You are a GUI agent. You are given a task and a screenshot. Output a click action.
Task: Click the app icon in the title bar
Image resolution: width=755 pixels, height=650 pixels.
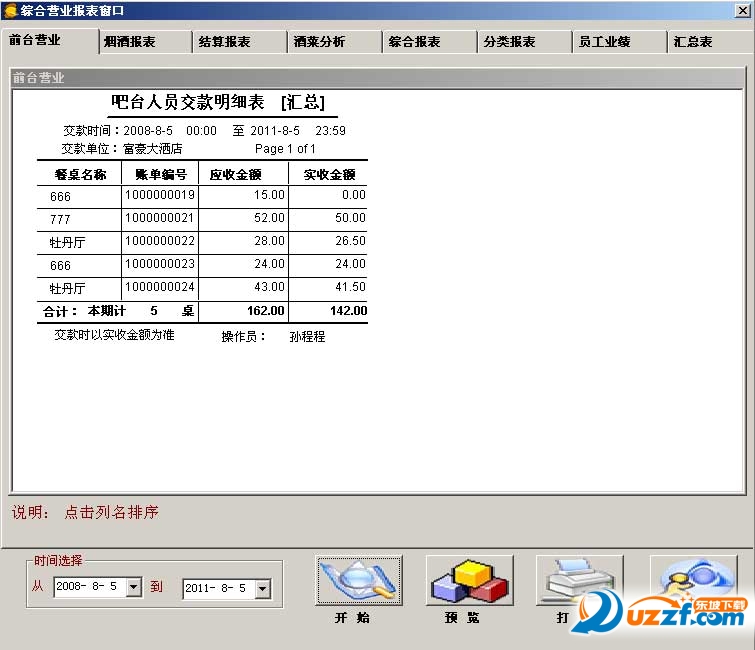pyautogui.click(x=10, y=10)
